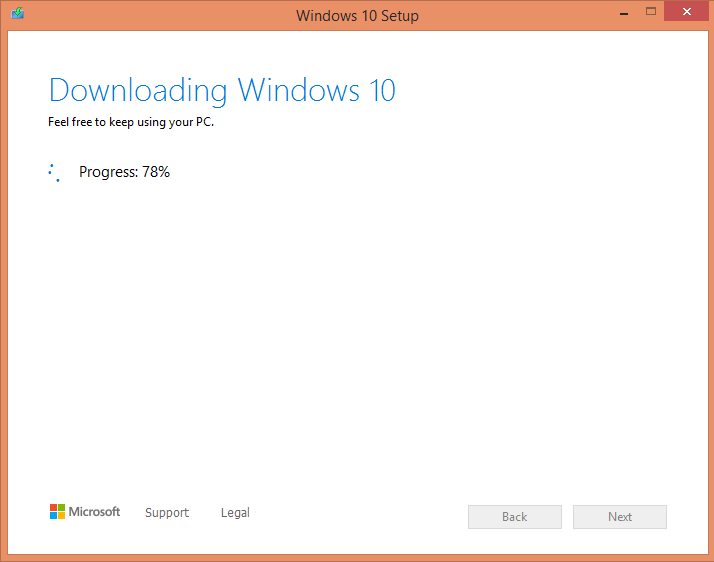Click the Microsoft logo
Screen dimensions: 714x562
tap(85, 511)
